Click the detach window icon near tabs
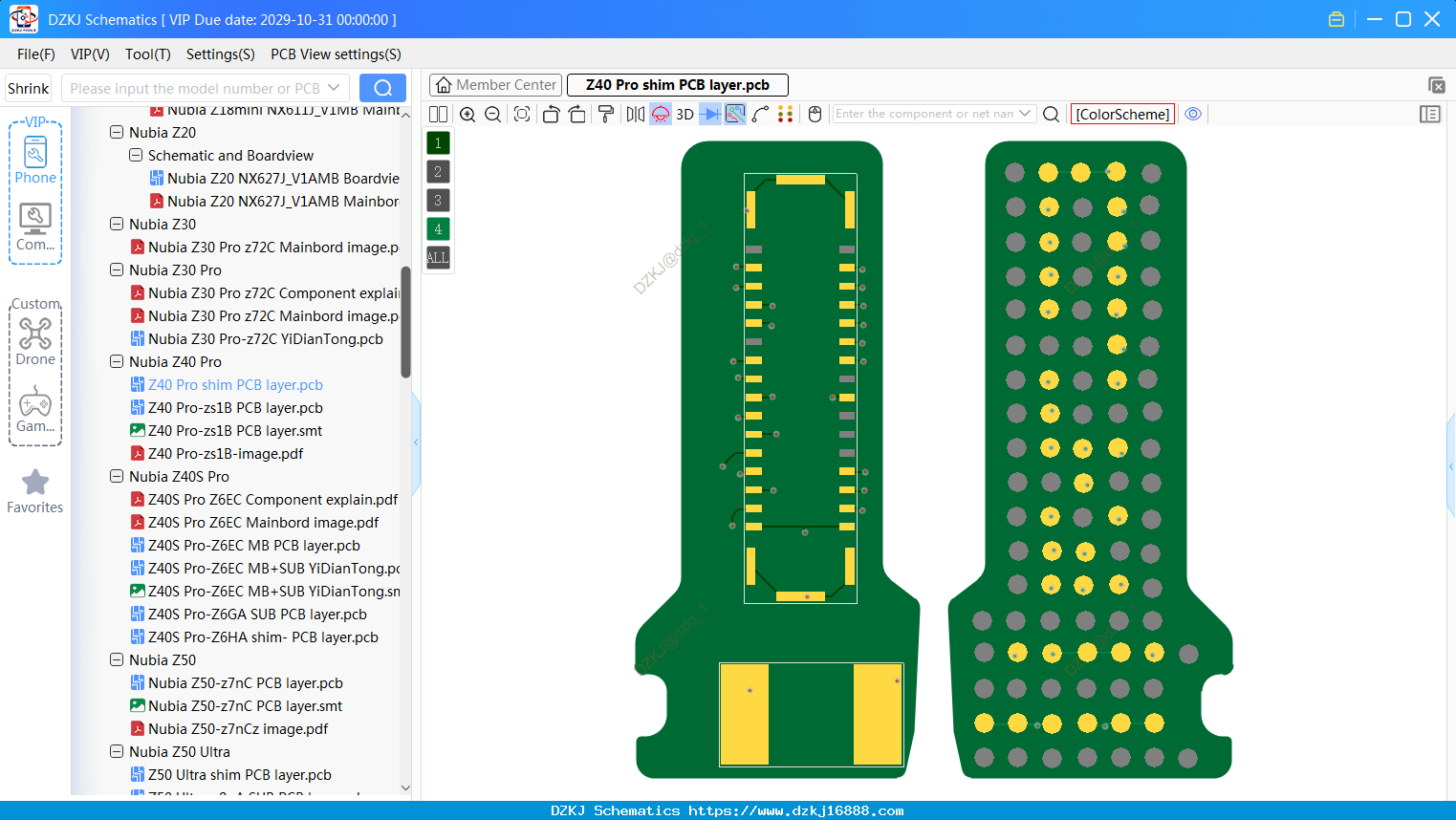Screen dimensions: 1456x820 [1436, 85]
